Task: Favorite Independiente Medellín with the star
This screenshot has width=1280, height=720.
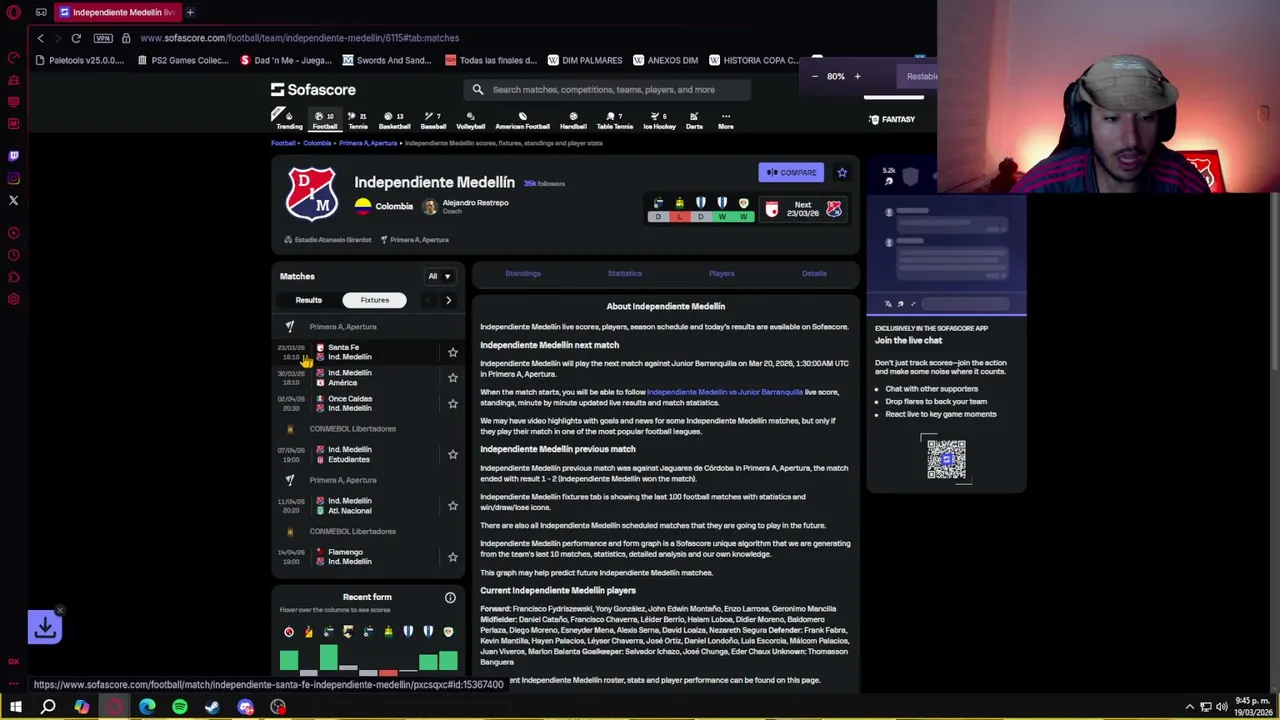Action: click(842, 173)
